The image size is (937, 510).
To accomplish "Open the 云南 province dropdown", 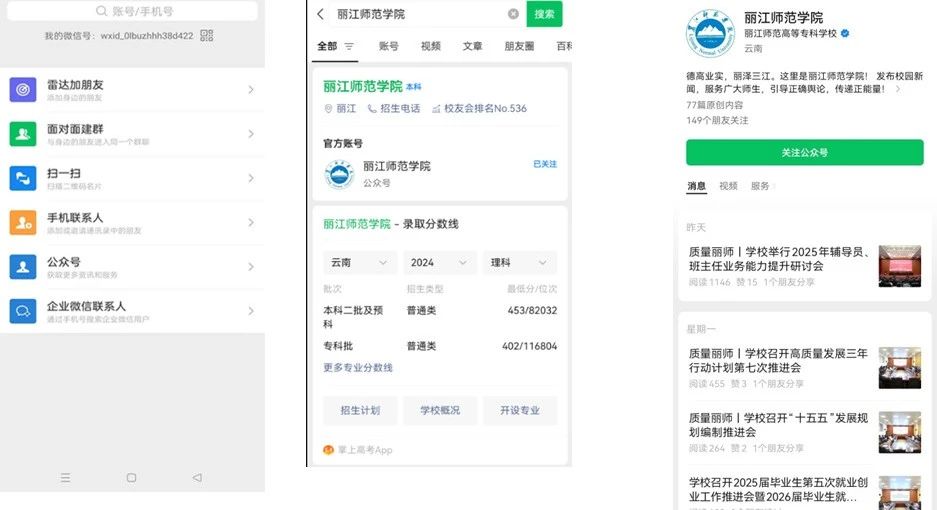I will [360, 262].
